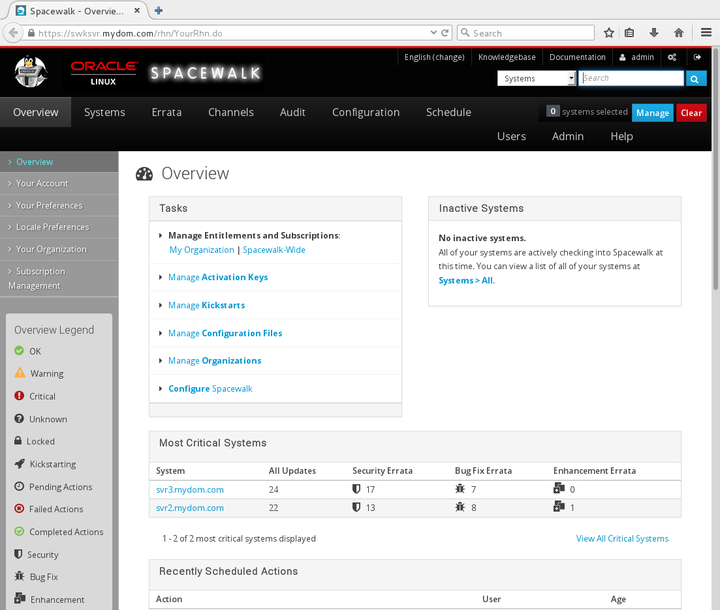Click the blue Manage button

tap(652, 113)
